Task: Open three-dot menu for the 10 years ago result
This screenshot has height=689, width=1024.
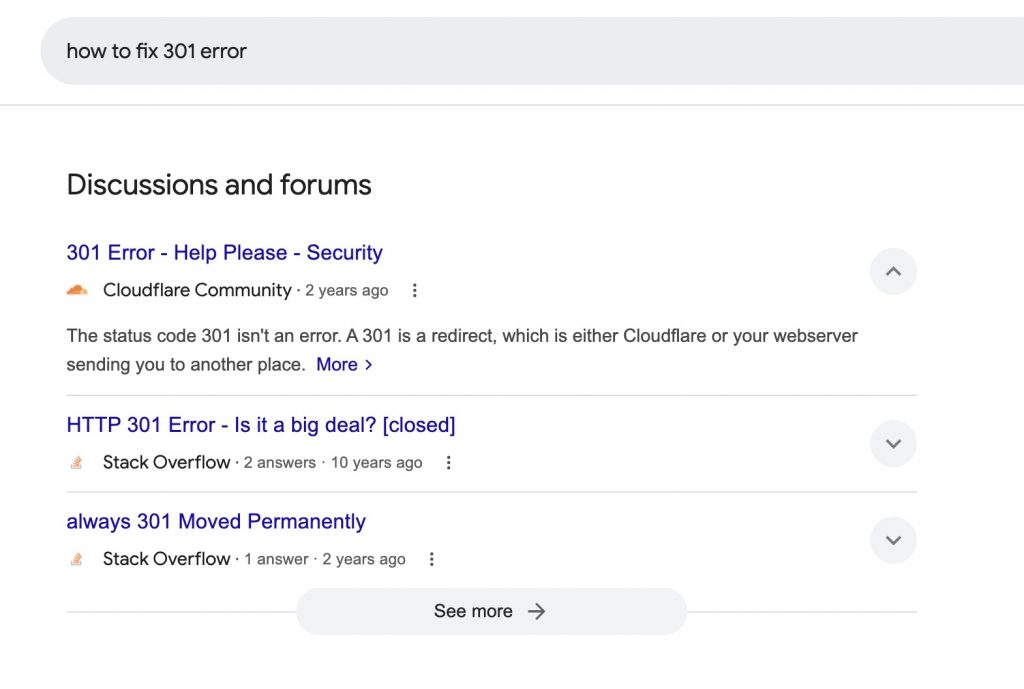Action: [x=449, y=463]
